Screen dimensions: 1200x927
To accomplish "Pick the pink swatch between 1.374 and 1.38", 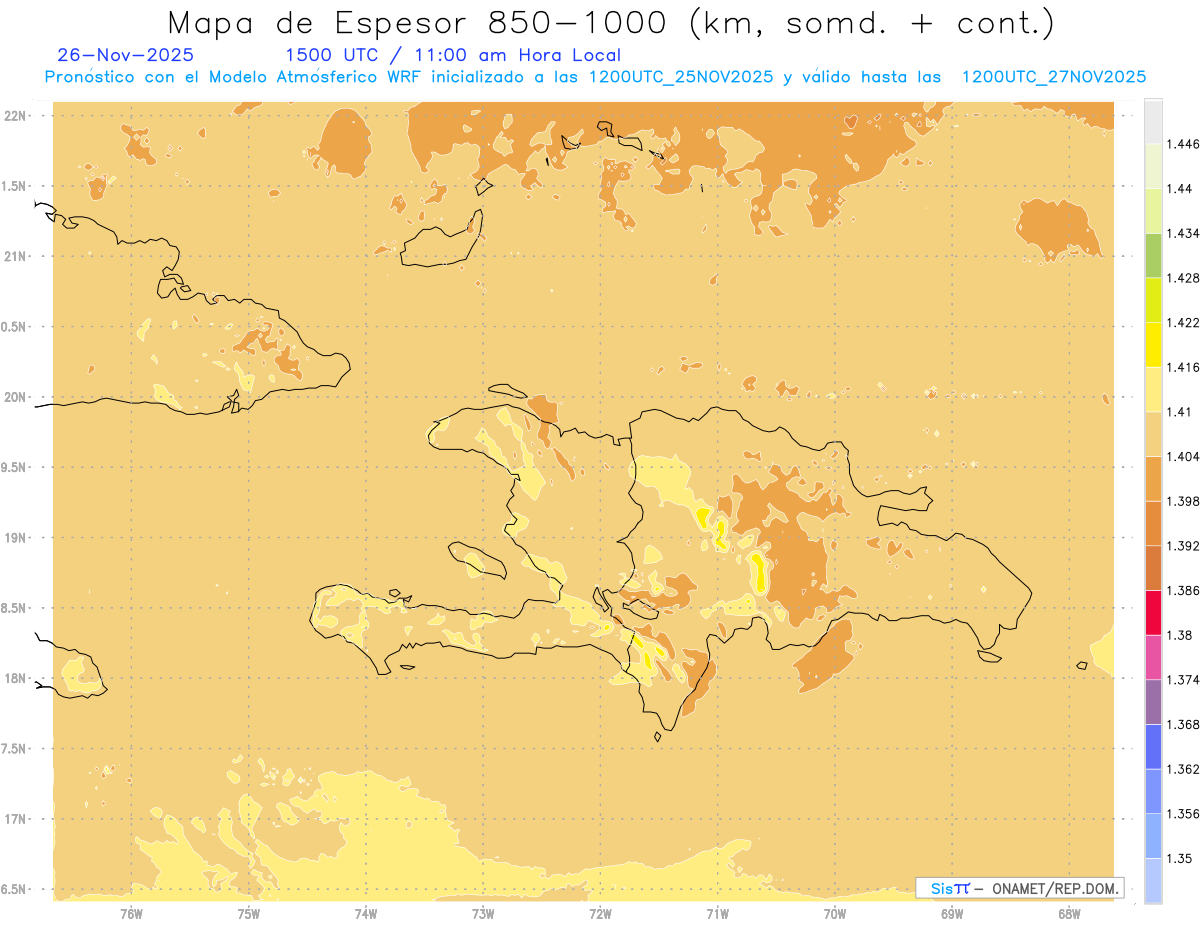I will 1153,657.
